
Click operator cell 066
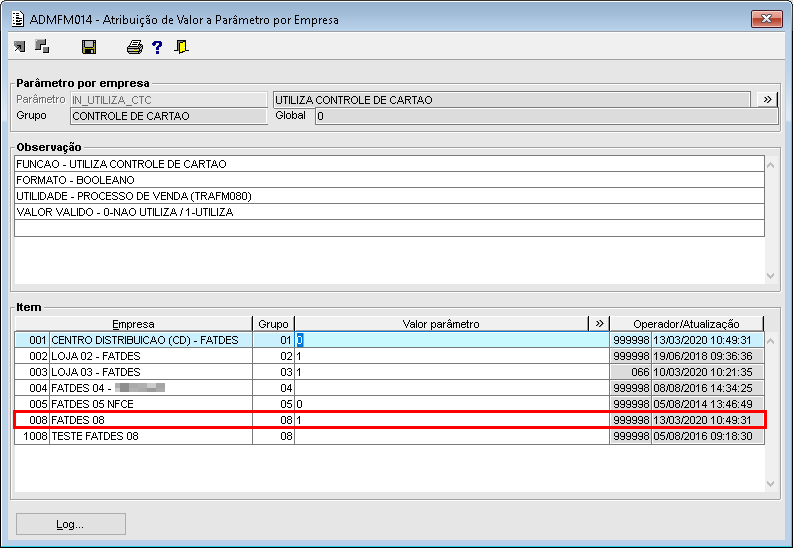(x=631, y=372)
